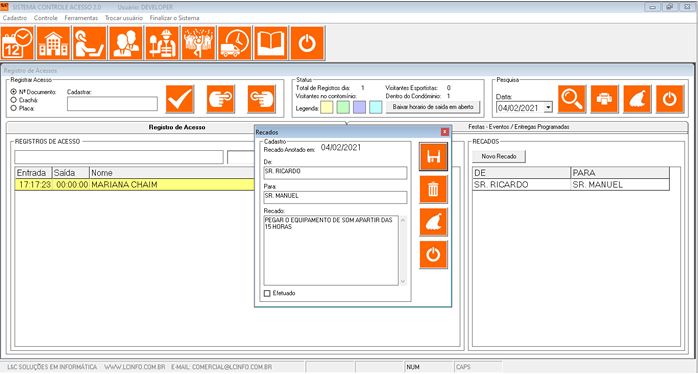The image size is (698, 374).
Task: Switch to Festas - Eventos / Entregas Programadas tab
Action: [519, 127]
